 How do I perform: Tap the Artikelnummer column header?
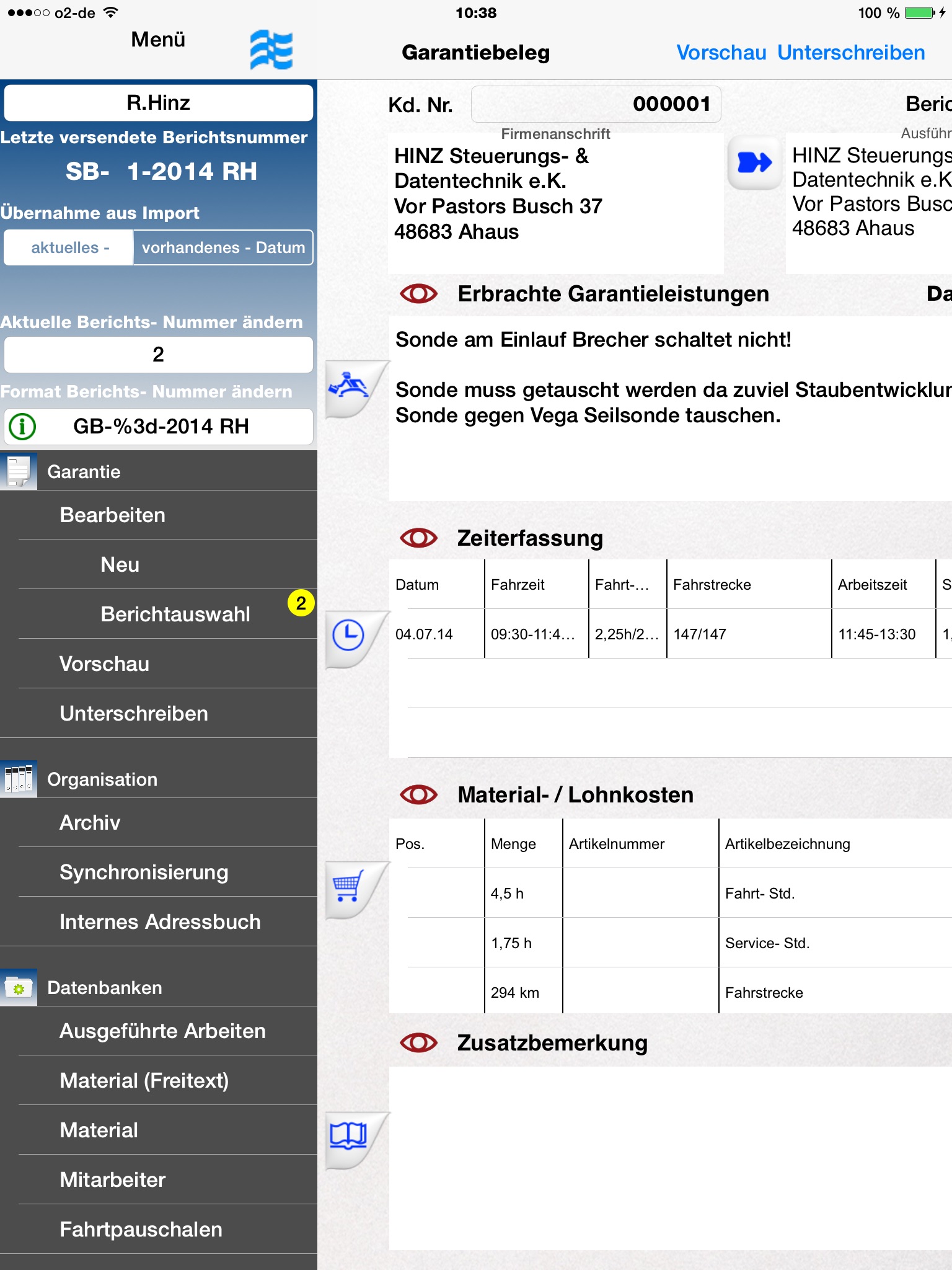[x=641, y=843]
